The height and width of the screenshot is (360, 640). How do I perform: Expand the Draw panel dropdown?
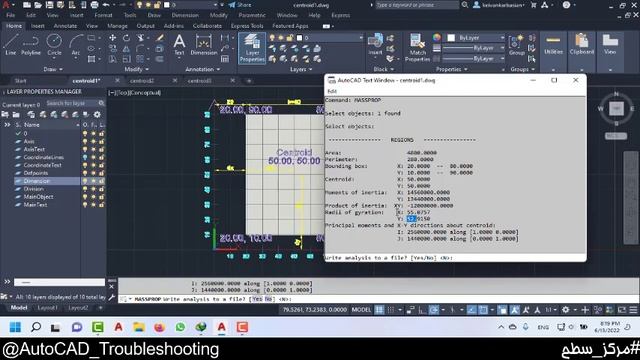pyautogui.click(x=53, y=69)
